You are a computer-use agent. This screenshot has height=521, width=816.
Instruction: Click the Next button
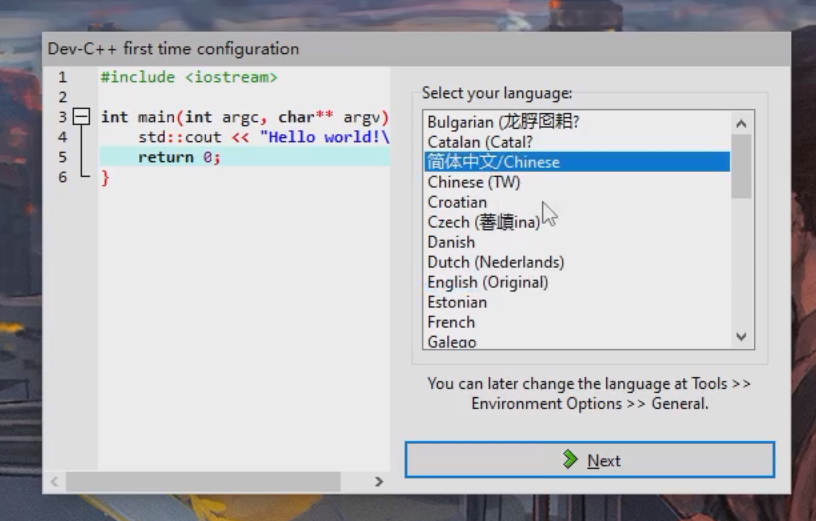pos(590,460)
